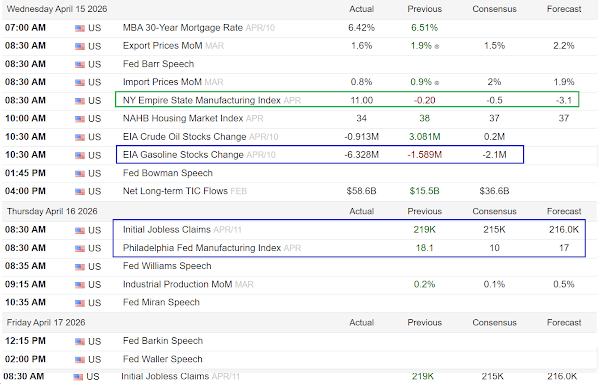Select the flag icon next to Fed Bowman Speech
This screenshot has height=391, width=600.
80,174
